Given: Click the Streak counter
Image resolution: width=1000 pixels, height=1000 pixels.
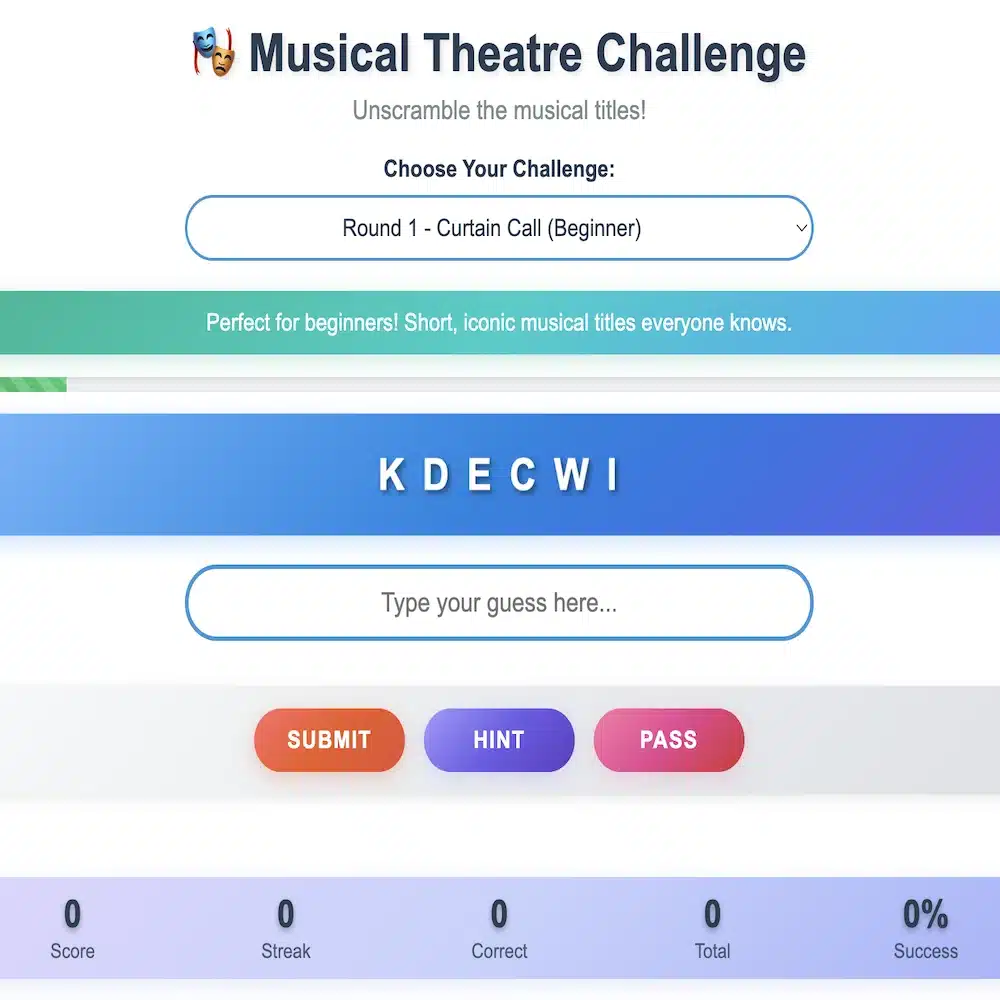Looking at the screenshot, I should click(x=286, y=928).
